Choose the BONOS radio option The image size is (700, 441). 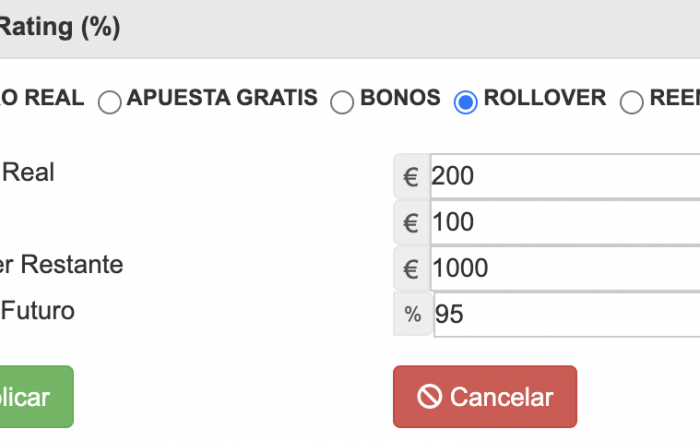coord(342,102)
